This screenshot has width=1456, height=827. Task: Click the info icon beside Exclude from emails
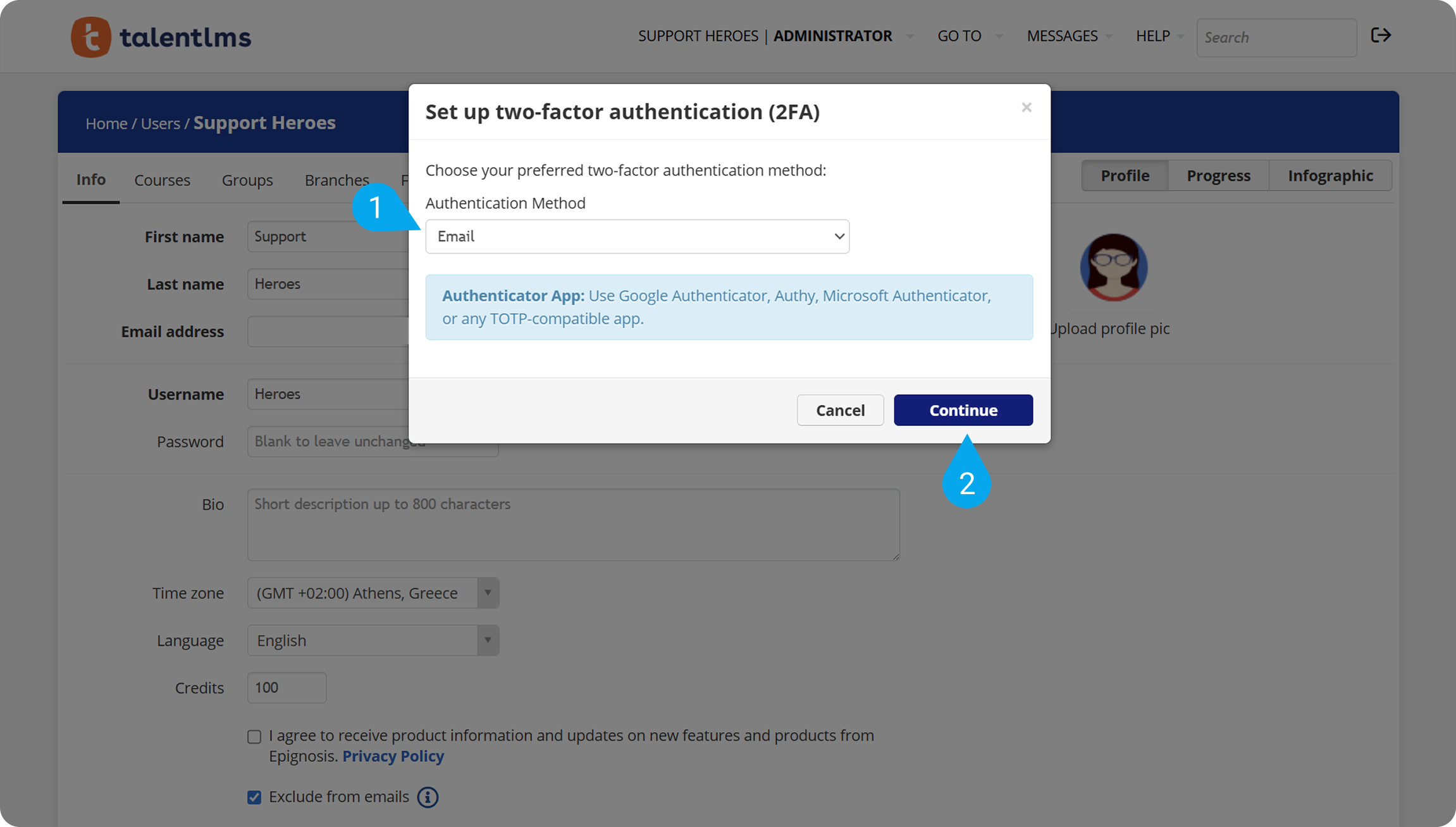tap(428, 797)
